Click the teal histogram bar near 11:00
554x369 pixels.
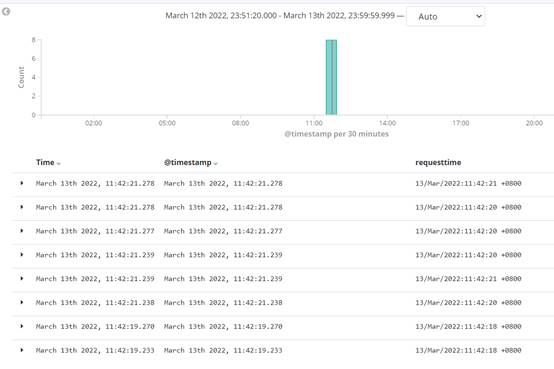pos(331,77)
